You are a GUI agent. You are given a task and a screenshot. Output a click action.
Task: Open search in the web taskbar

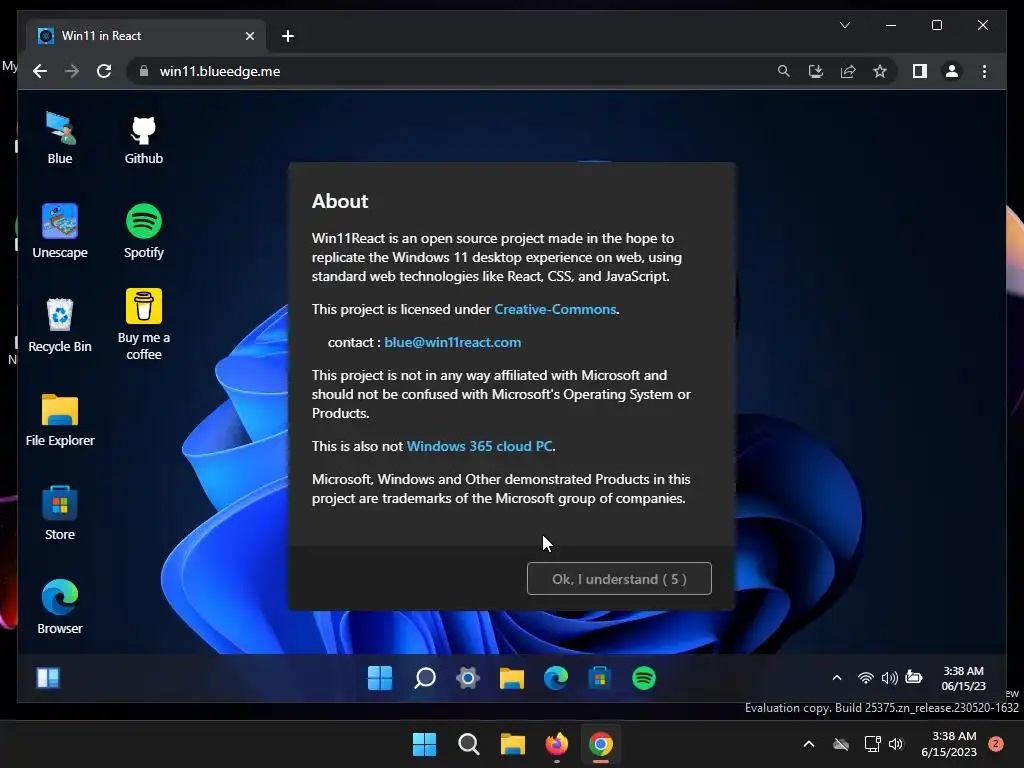click(x=424, y=678)
